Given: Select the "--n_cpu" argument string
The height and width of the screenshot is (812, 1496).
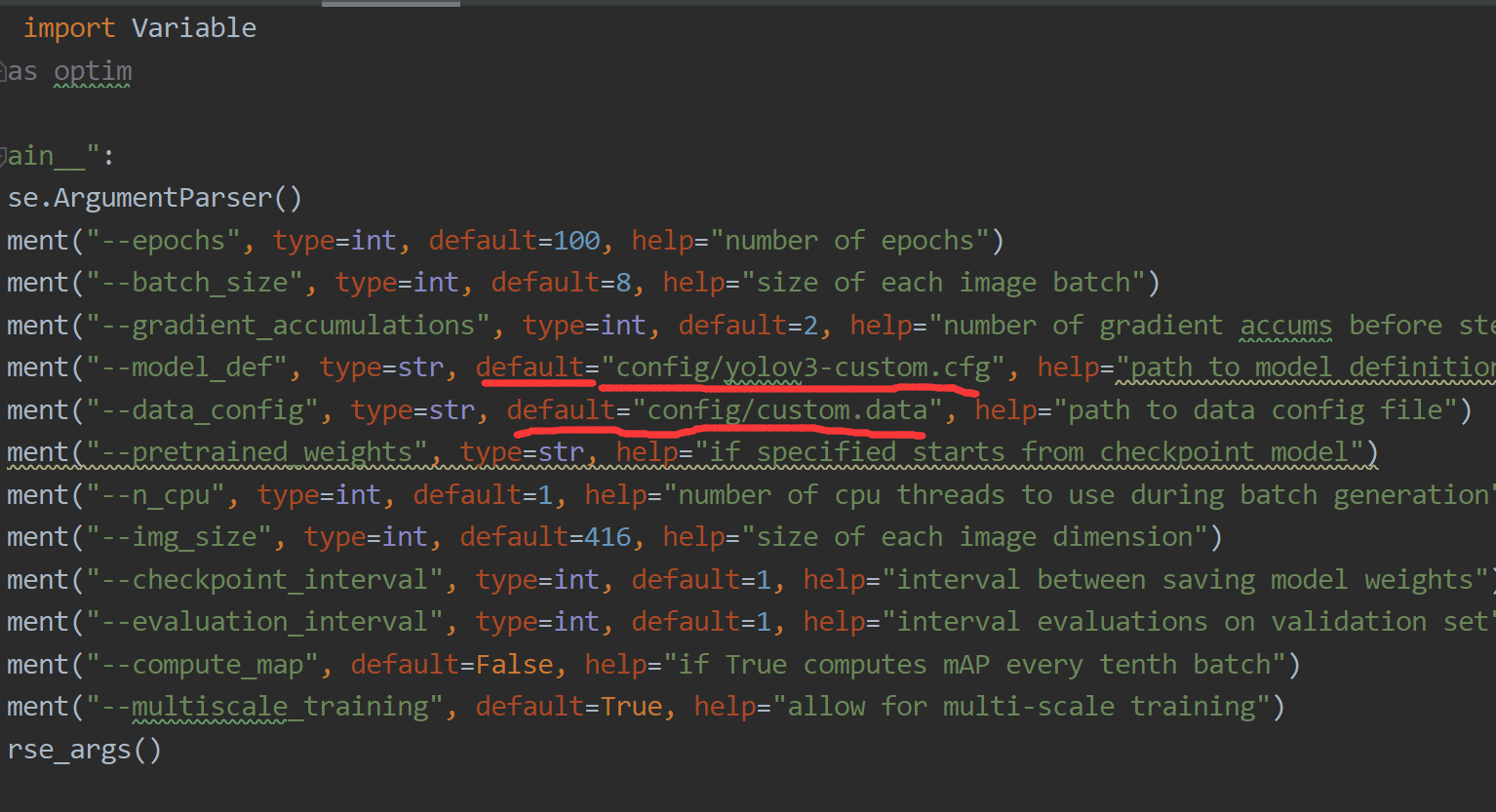Looking at the screenshot, I should (x=155, y=495).
